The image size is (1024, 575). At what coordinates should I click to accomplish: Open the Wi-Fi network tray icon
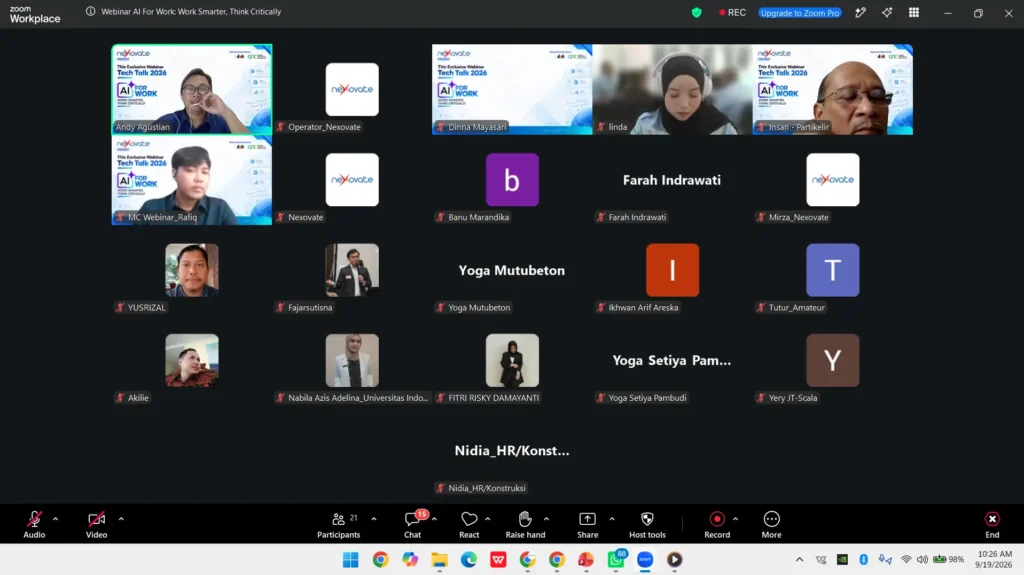[906, 559]
